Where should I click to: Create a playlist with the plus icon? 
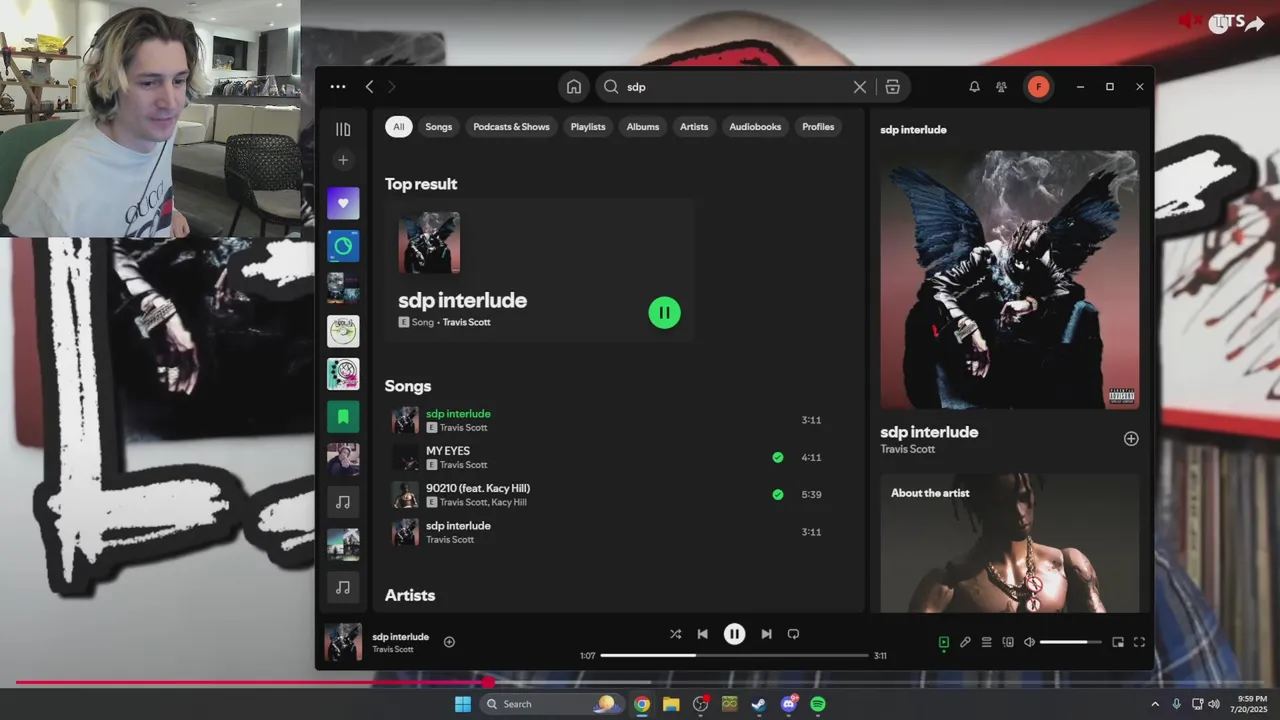[x=343, y=160]
